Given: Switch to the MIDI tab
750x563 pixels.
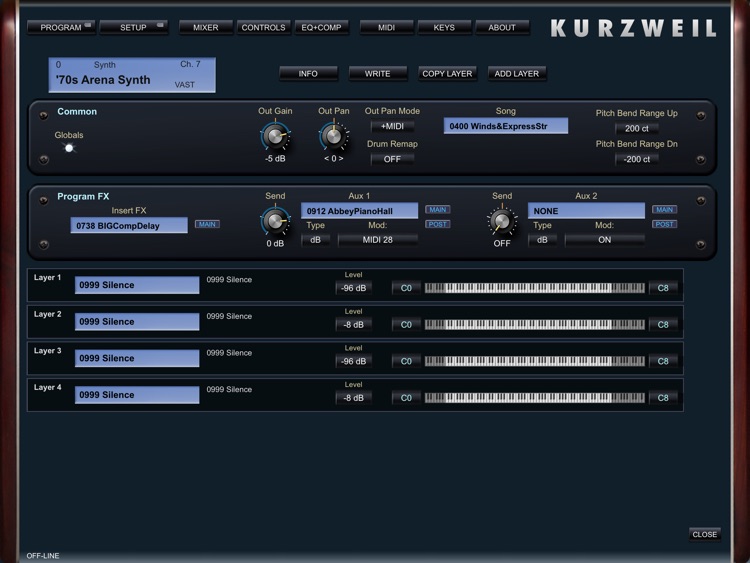Looking at the screenshot, I should pos(386,27).
